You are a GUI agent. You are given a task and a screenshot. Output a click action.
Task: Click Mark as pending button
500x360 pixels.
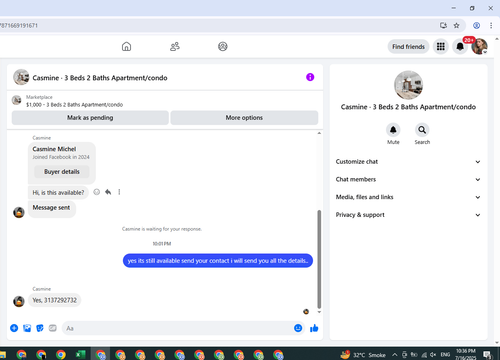(x=90, y=118)
